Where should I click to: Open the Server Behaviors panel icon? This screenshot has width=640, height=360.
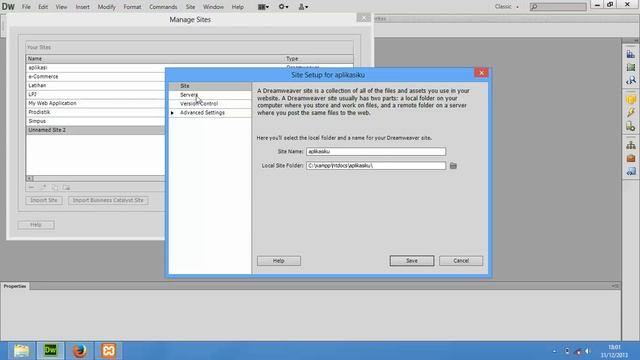(631, 126)
